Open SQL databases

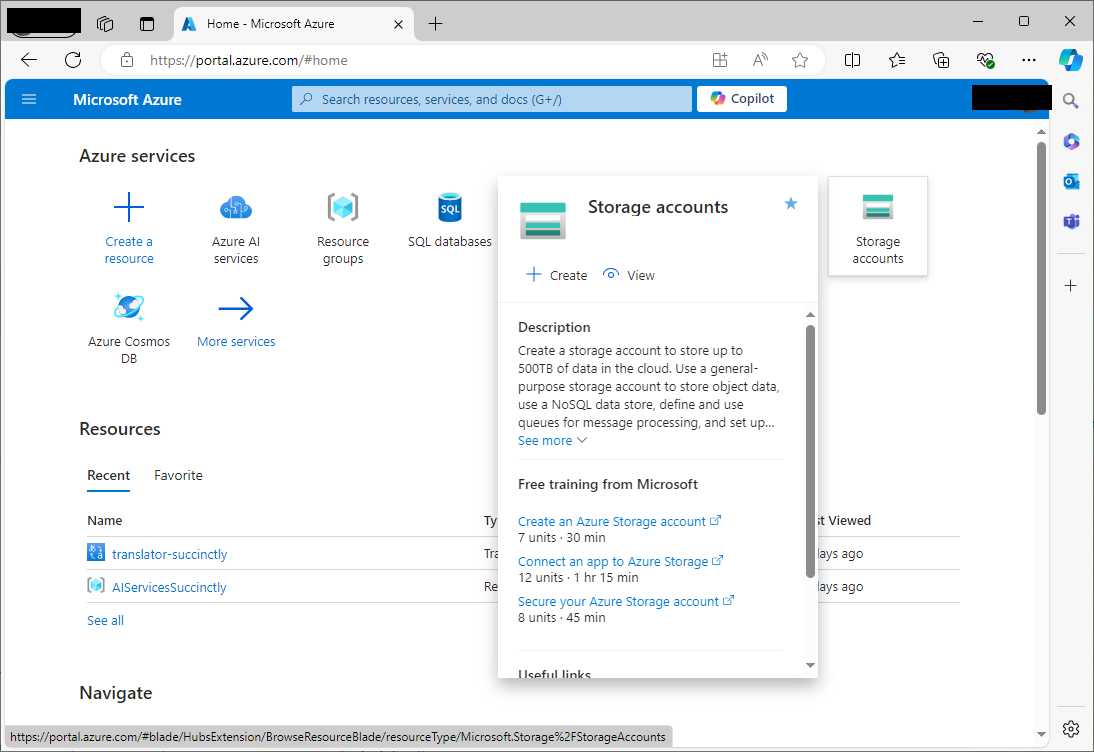coord(449,208)
